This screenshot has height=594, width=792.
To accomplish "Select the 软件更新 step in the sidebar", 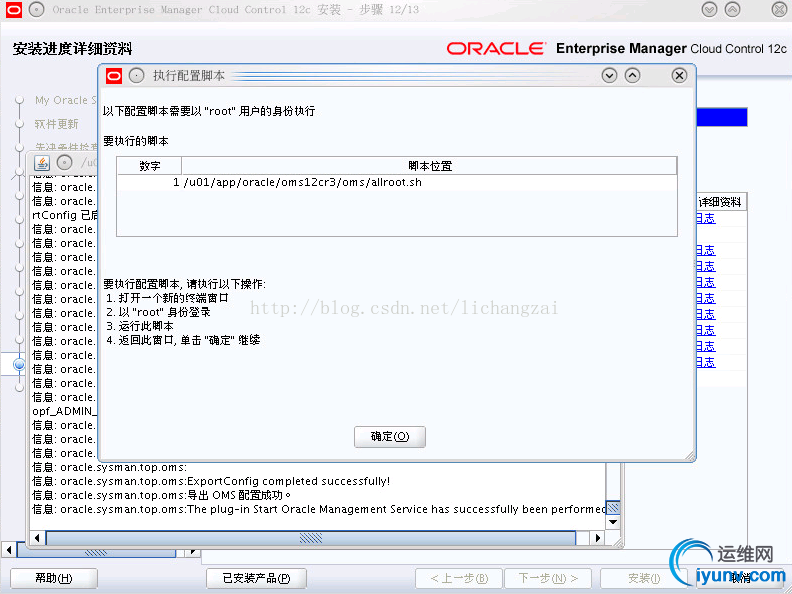I will pyautogui.click(x=57, y=124).
